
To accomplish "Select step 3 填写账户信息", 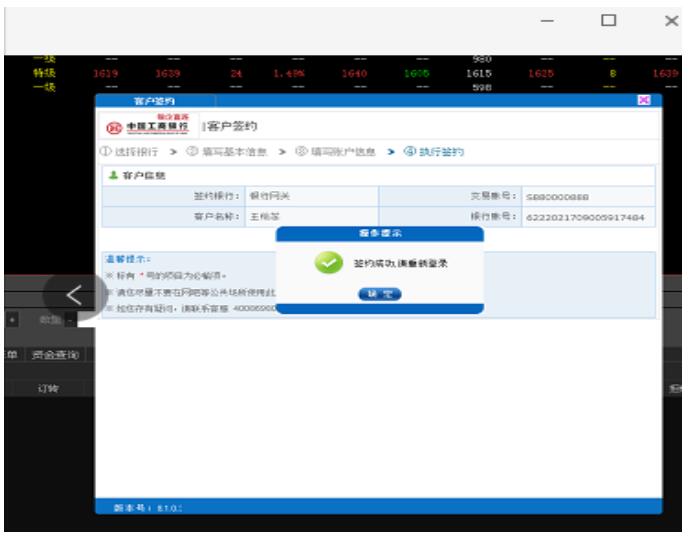I will [x=335, y=152].
